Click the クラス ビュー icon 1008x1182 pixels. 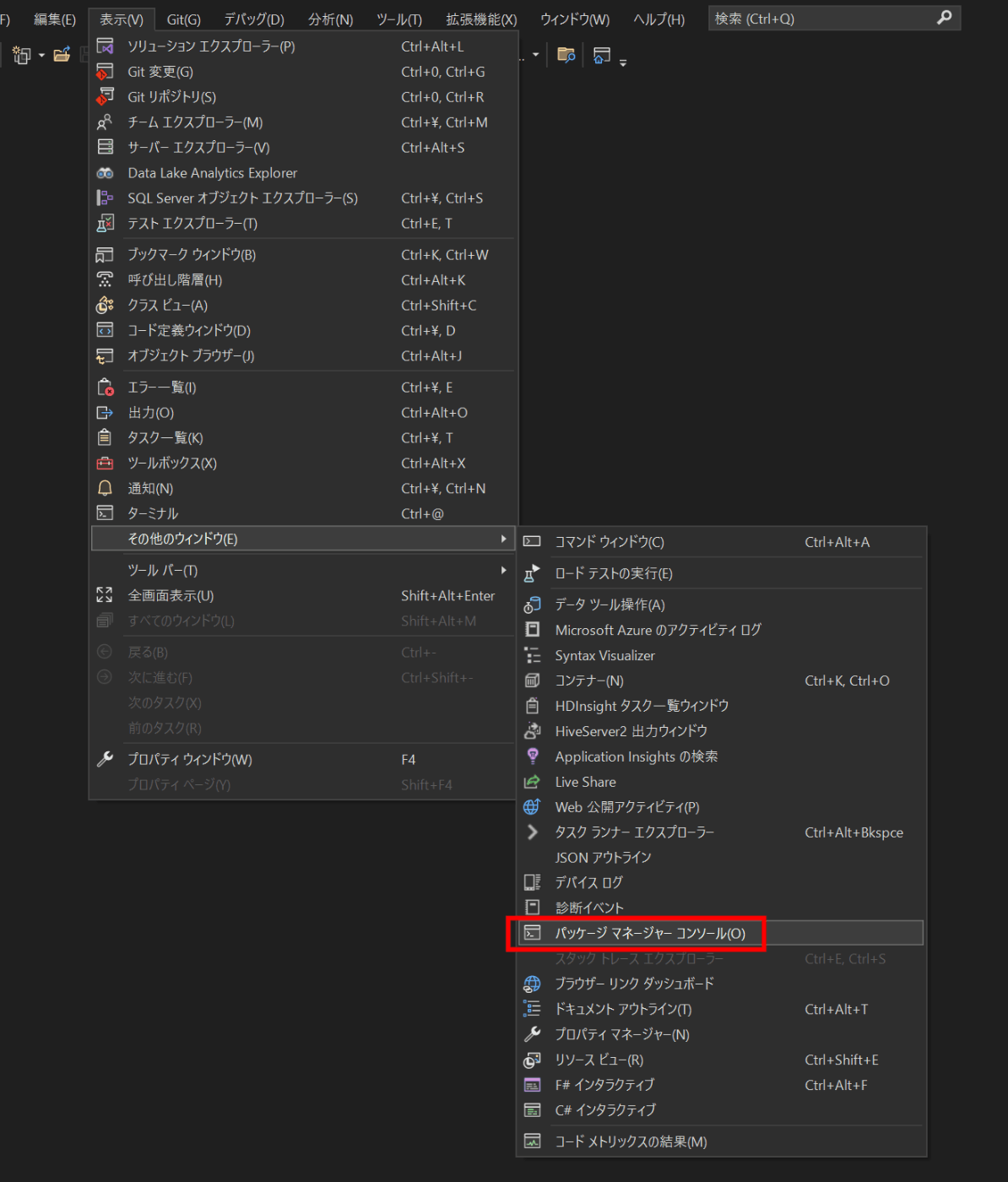tap(105, 305)
